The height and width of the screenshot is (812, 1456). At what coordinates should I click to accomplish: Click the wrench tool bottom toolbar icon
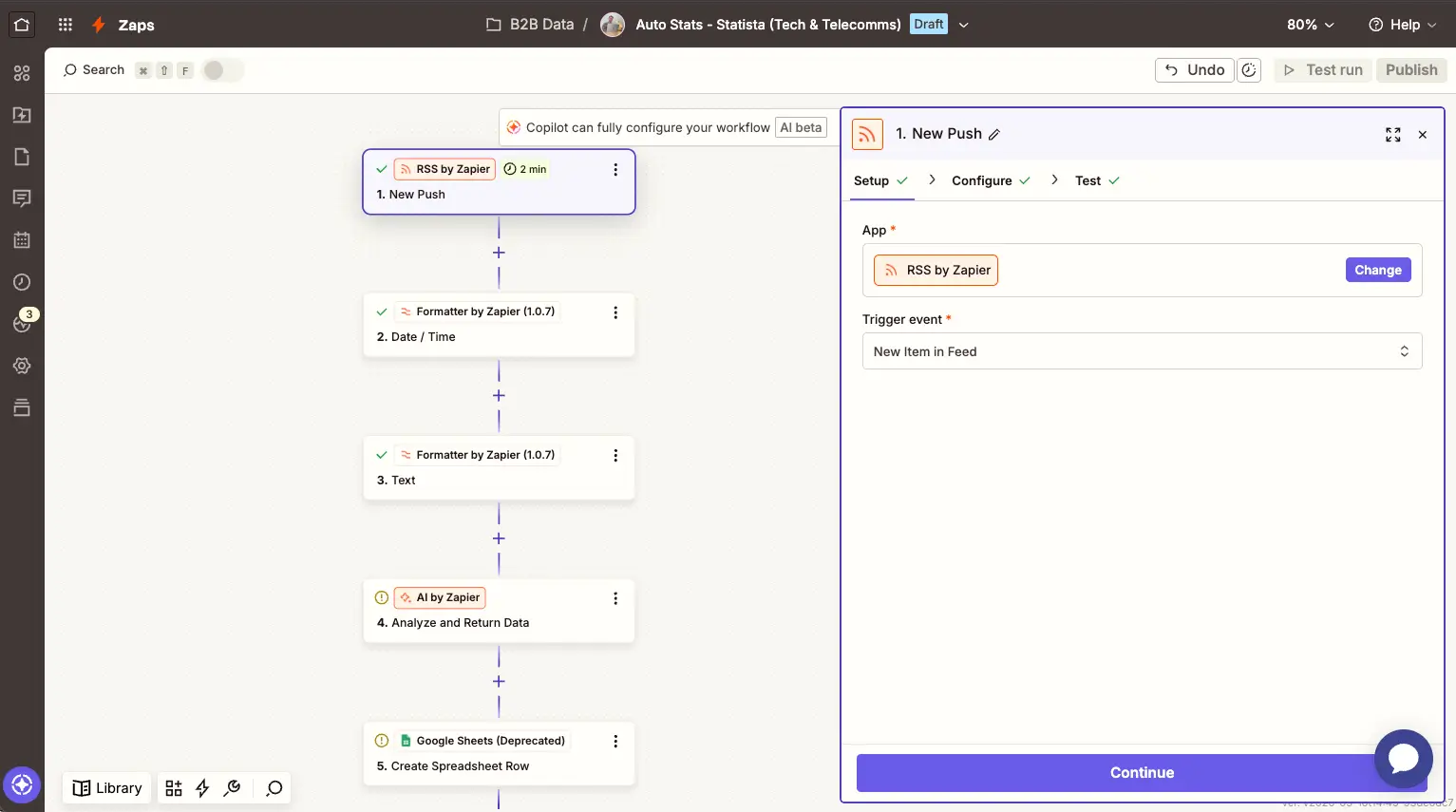[x=232, y=788]
